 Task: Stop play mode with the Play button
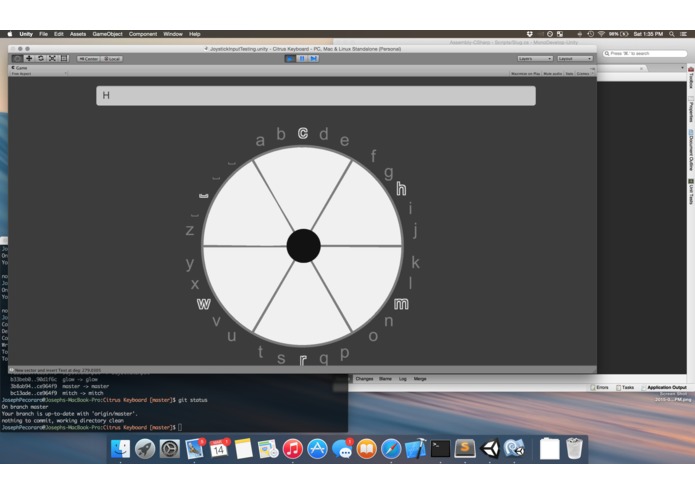(290, 58)
